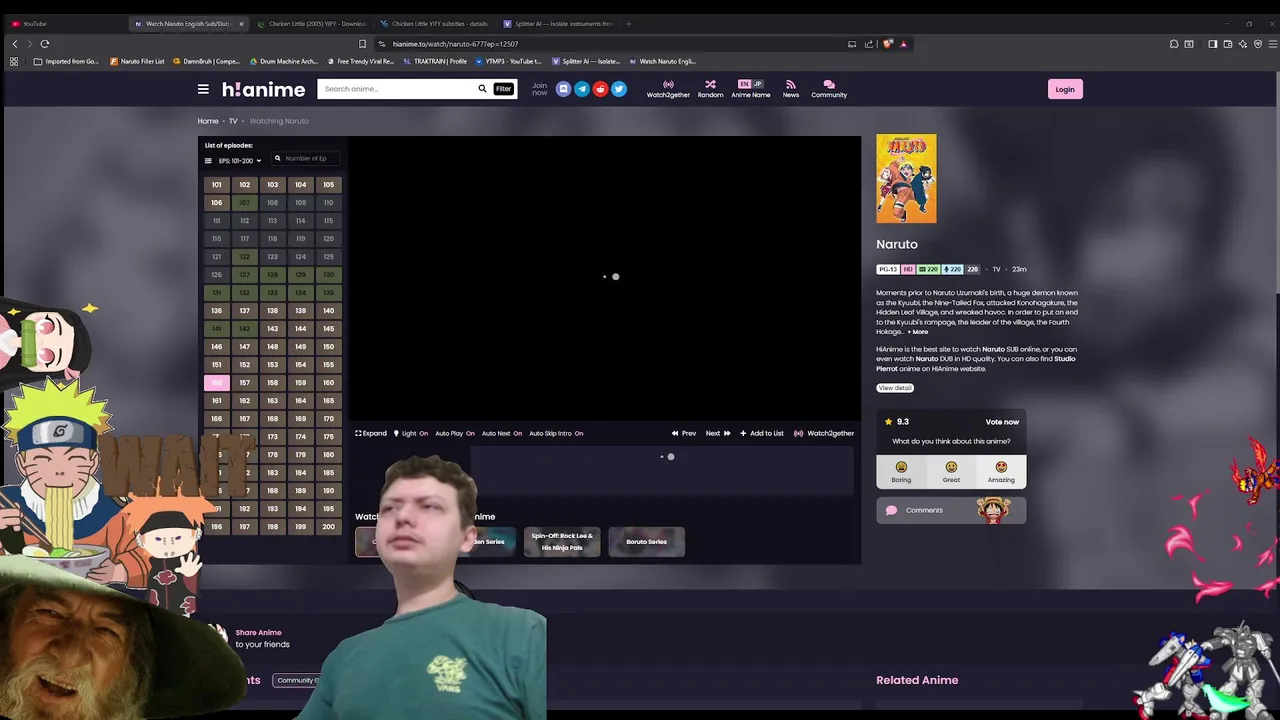1280x720 pixels.
Task: Switch anime name to JP
Action: 757,84
